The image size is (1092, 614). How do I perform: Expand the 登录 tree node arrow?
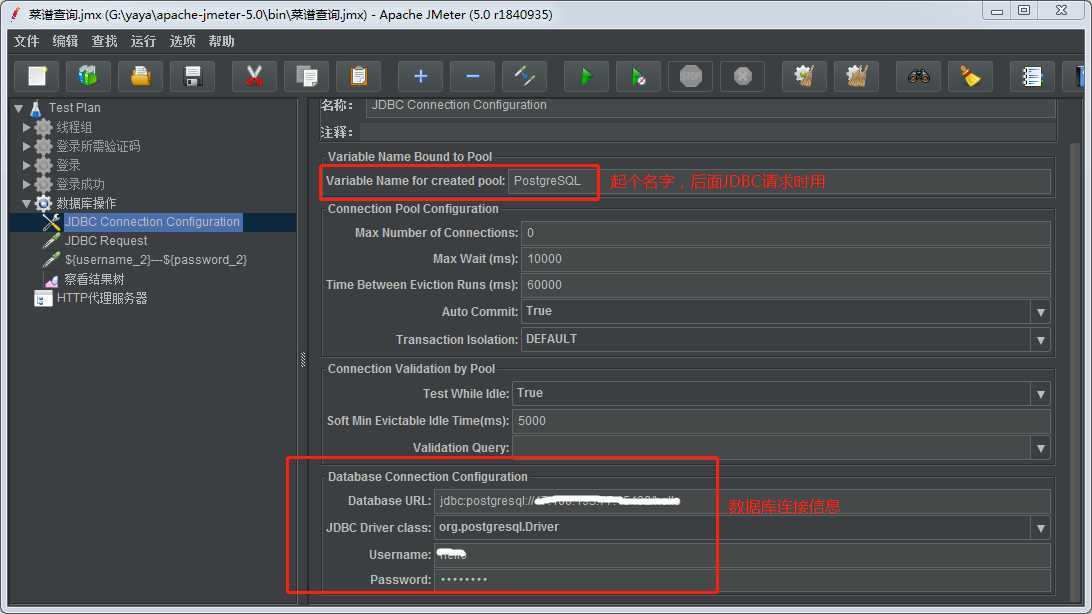[x=26, y=165]
